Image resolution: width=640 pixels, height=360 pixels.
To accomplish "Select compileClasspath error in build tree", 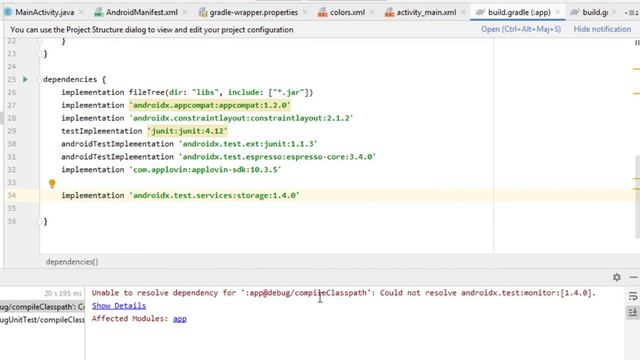I will pos(42,307).
